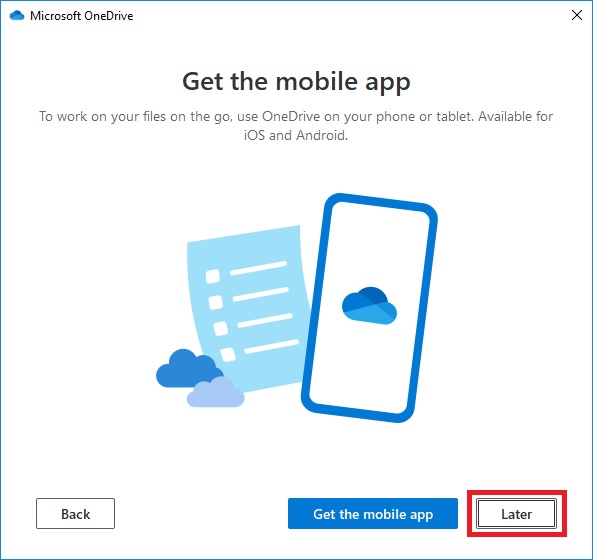Click the OneDrive cloud logo on the phone illustration
Screen dimensions: 593x560
click(369, 306)
